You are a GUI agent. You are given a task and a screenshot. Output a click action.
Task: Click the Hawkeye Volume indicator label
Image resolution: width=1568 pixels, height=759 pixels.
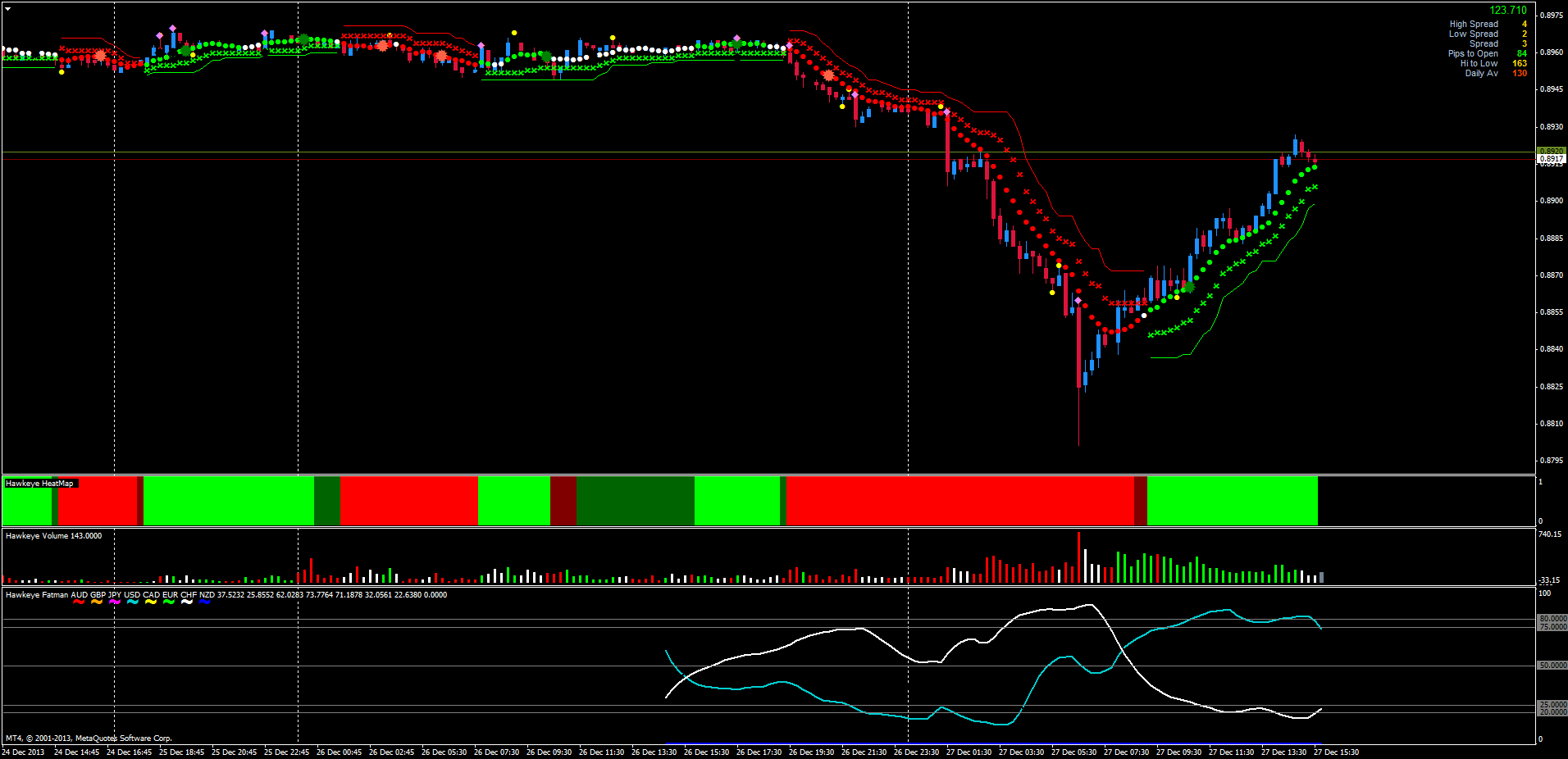click(x=53, y=536)
